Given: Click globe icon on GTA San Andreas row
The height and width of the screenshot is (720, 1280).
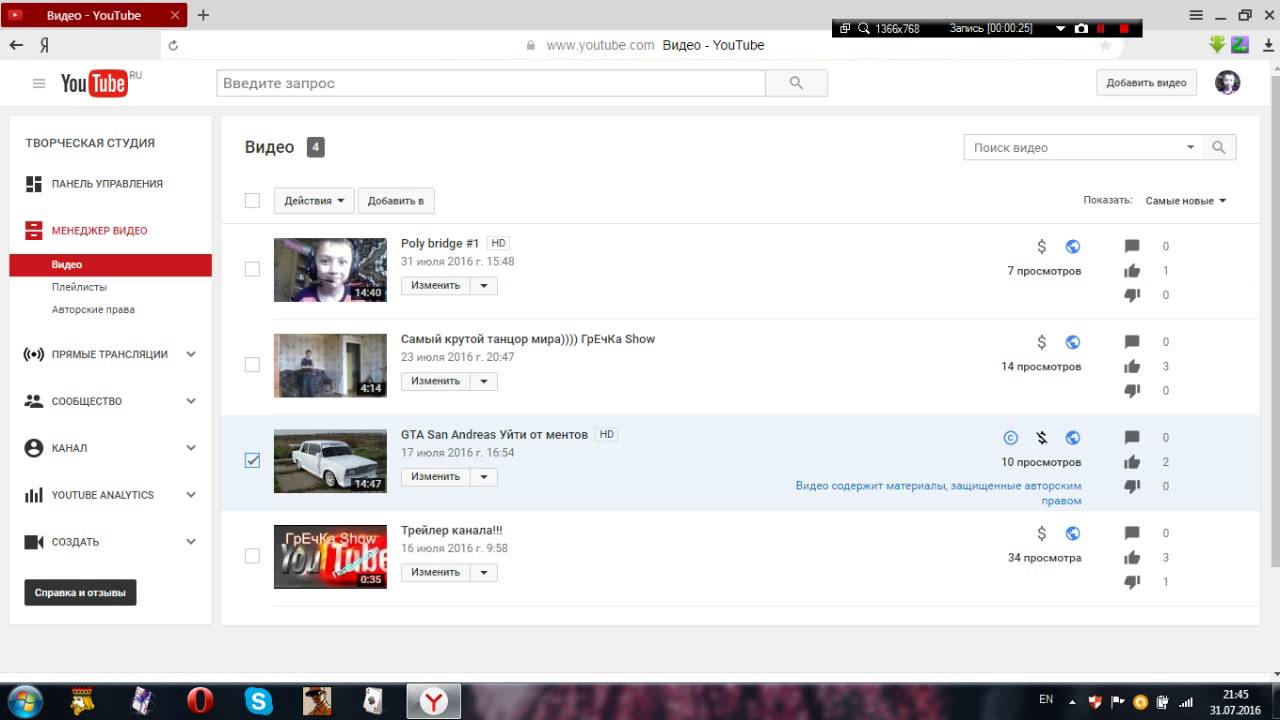Looking at the screenshot, I should (x=1072, y=438).
